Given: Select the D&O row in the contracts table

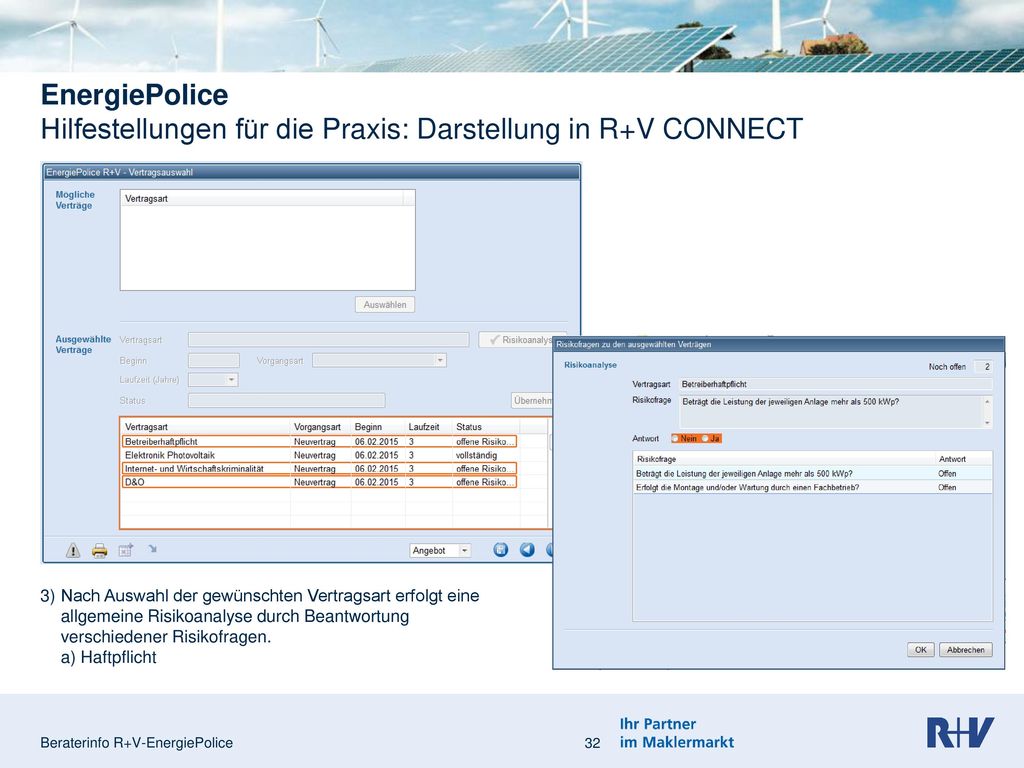Looking at the screenshot, I should point(319,483).
